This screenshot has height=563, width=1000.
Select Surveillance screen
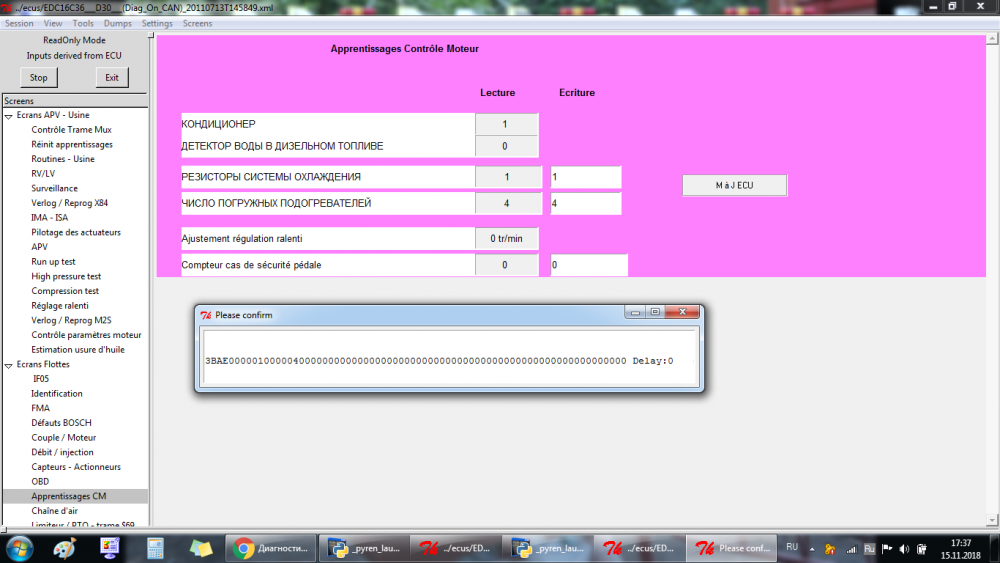54,188
